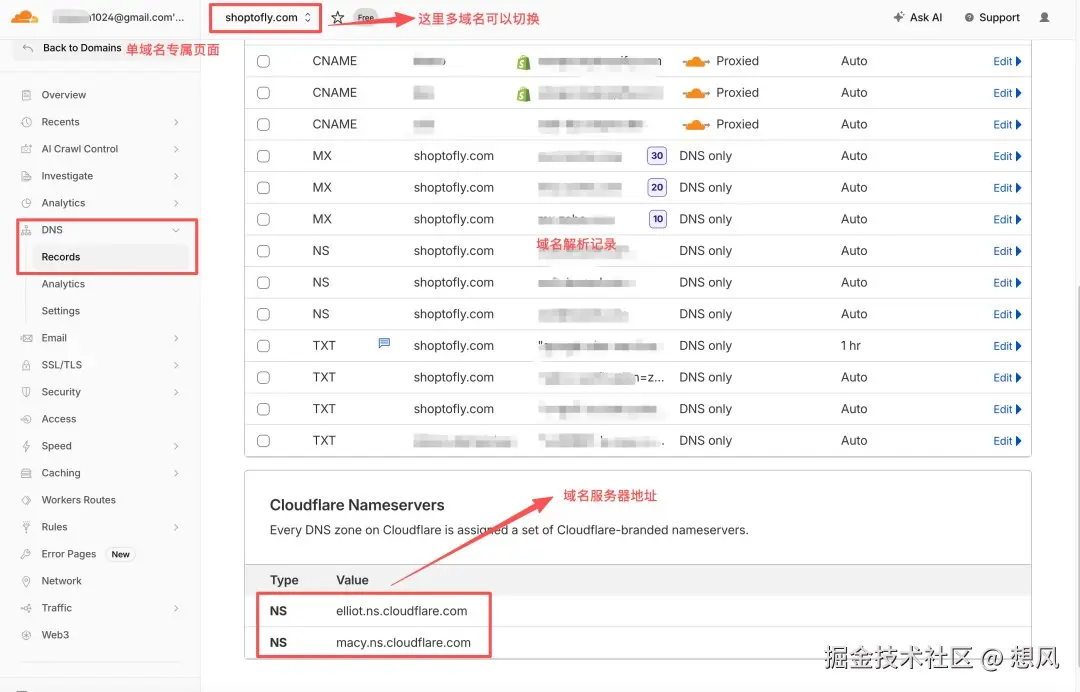This screenshot has width=1080, height=692.
Task: Expand the AI Crawl Control section
Action: click(x=176, y=149)
